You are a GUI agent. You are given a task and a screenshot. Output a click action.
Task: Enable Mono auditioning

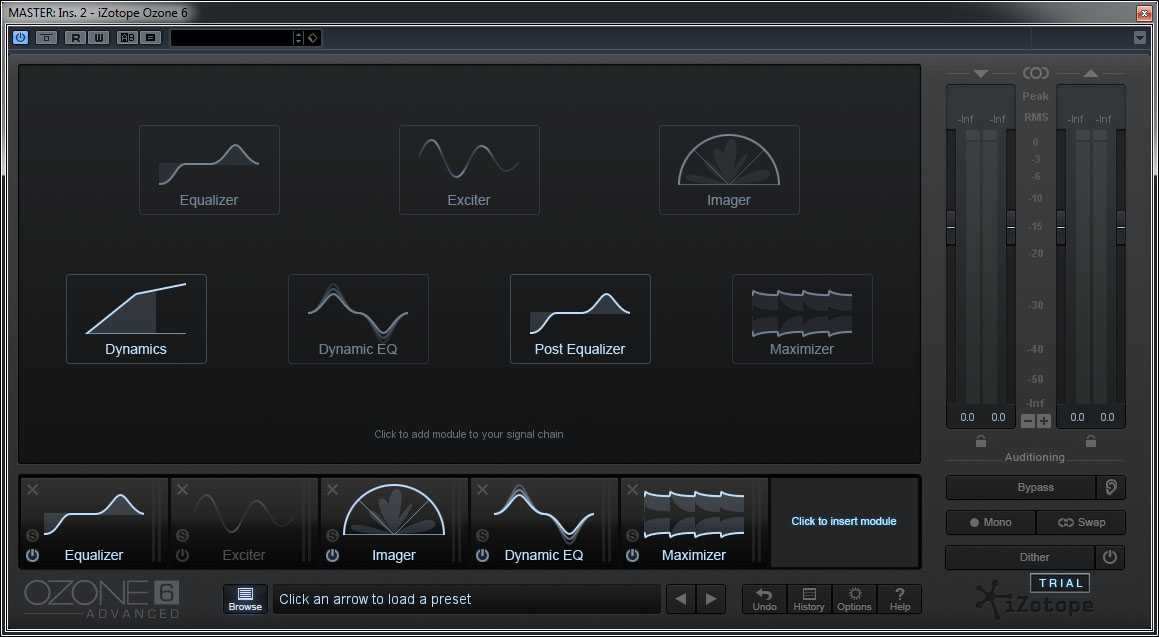(x=991, y=522)
